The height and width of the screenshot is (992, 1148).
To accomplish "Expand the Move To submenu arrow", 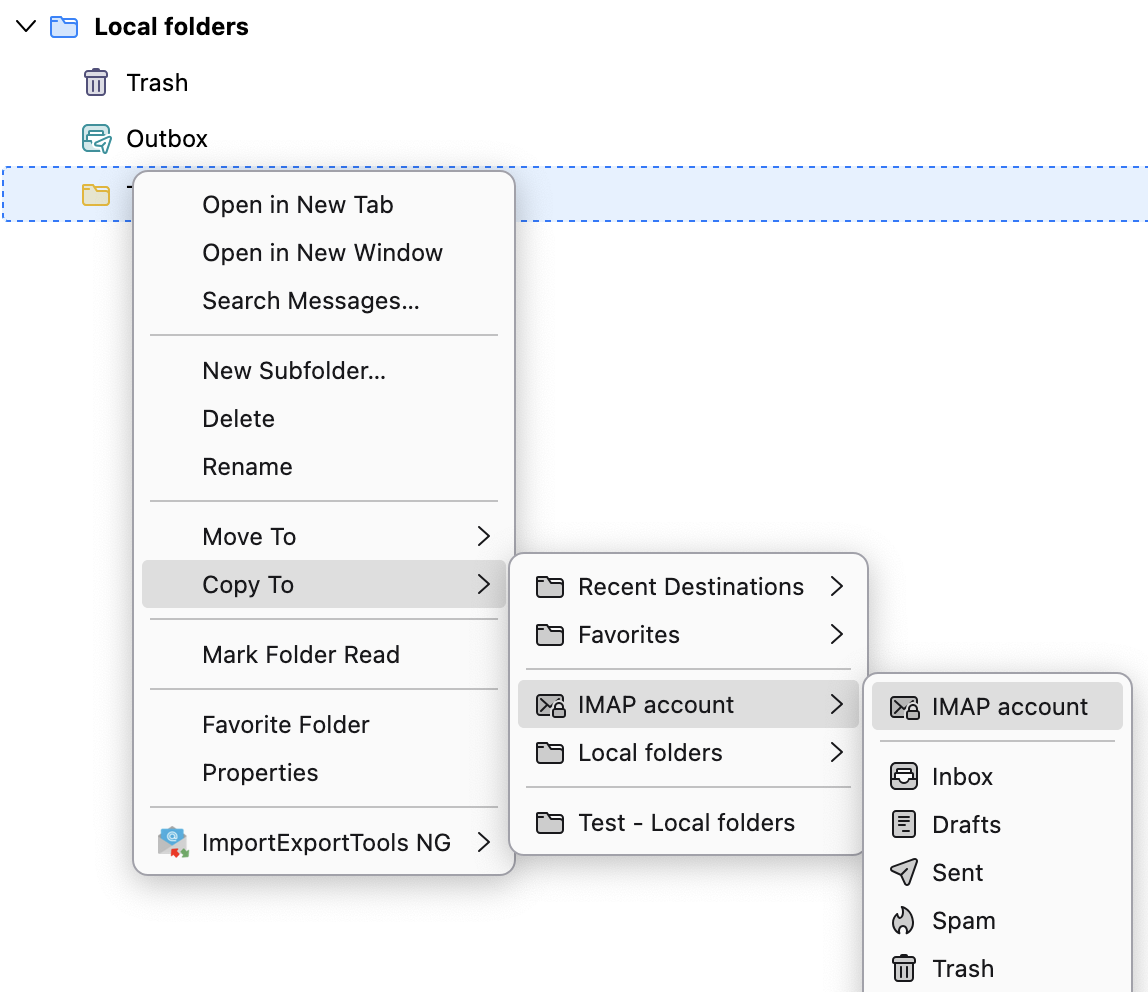I will [x=484, y=536].
